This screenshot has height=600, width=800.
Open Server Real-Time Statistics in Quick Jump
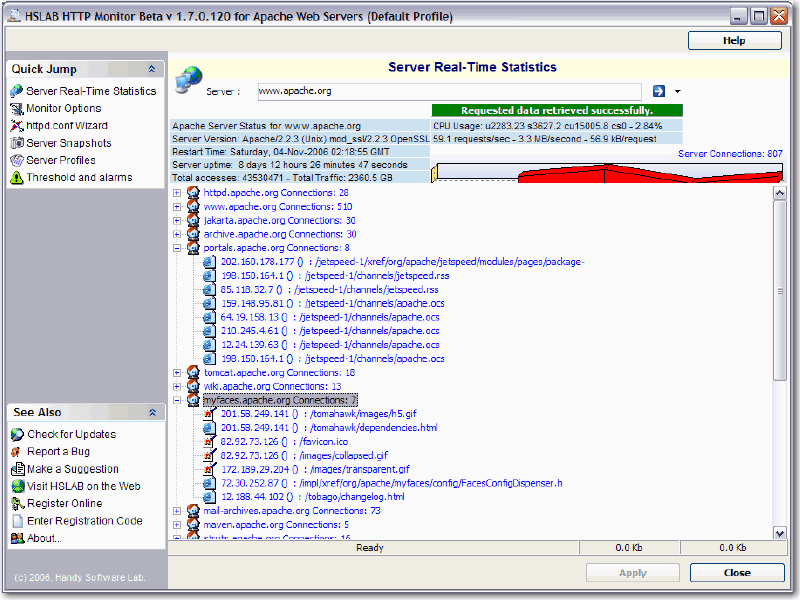[x=91, y=91]
